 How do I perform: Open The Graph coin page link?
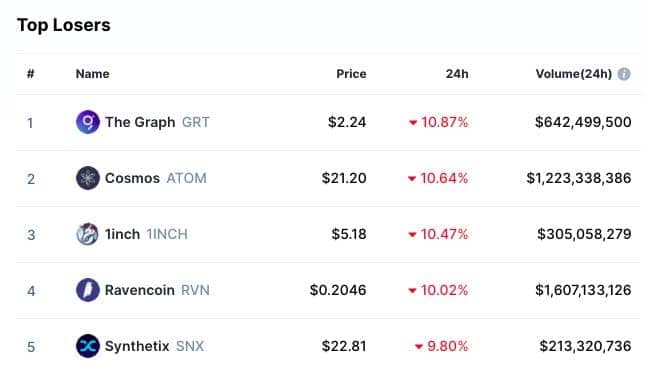(140, 122)
